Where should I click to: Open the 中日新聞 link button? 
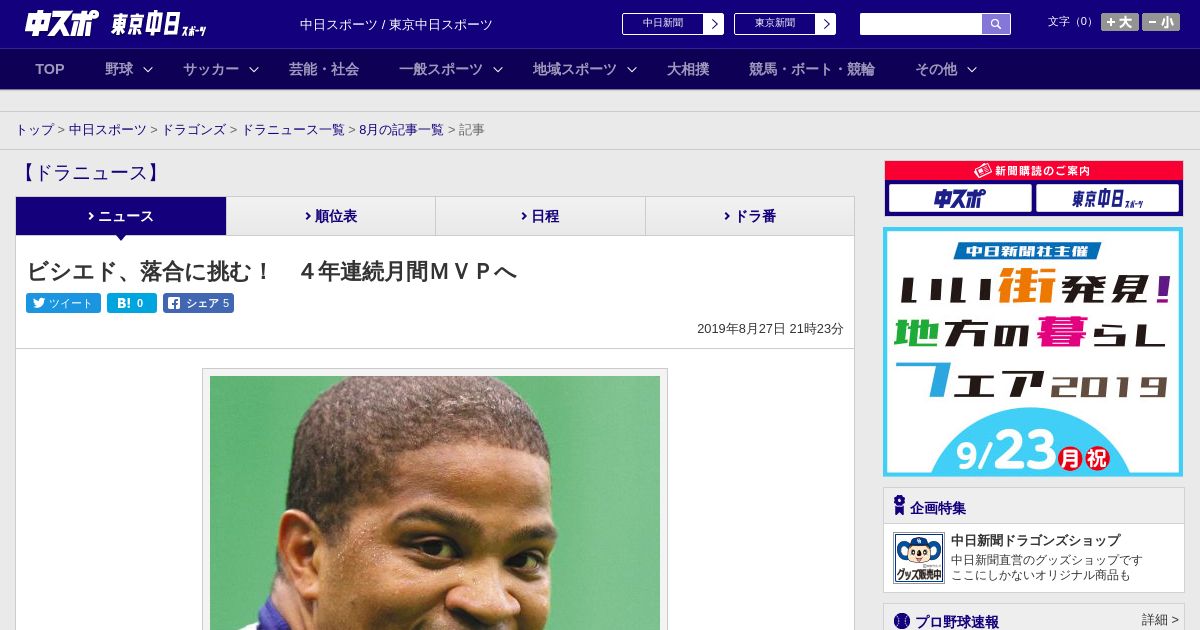[x=663, y=24]
